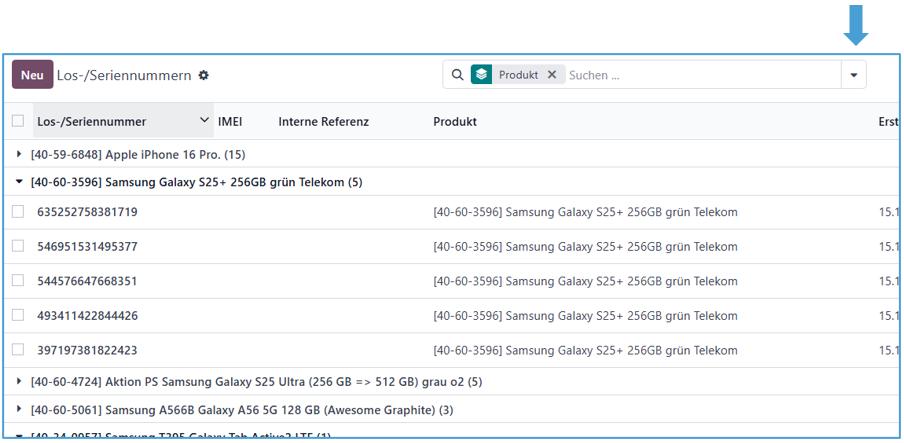This screenshot has width=904, height=443.
Task: Click the magnifier search icon
Action: click(457, 75)
